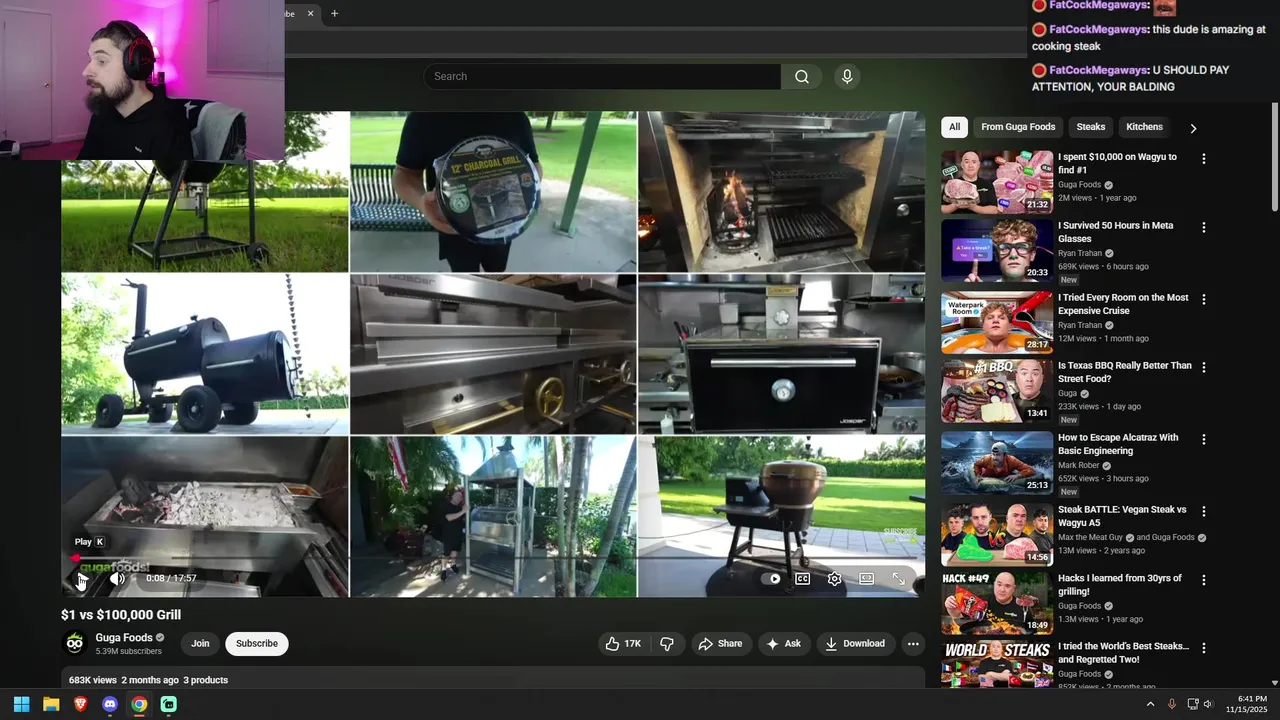
Task: Open Guga Foods channel name link
Action: tap(124, 638)
